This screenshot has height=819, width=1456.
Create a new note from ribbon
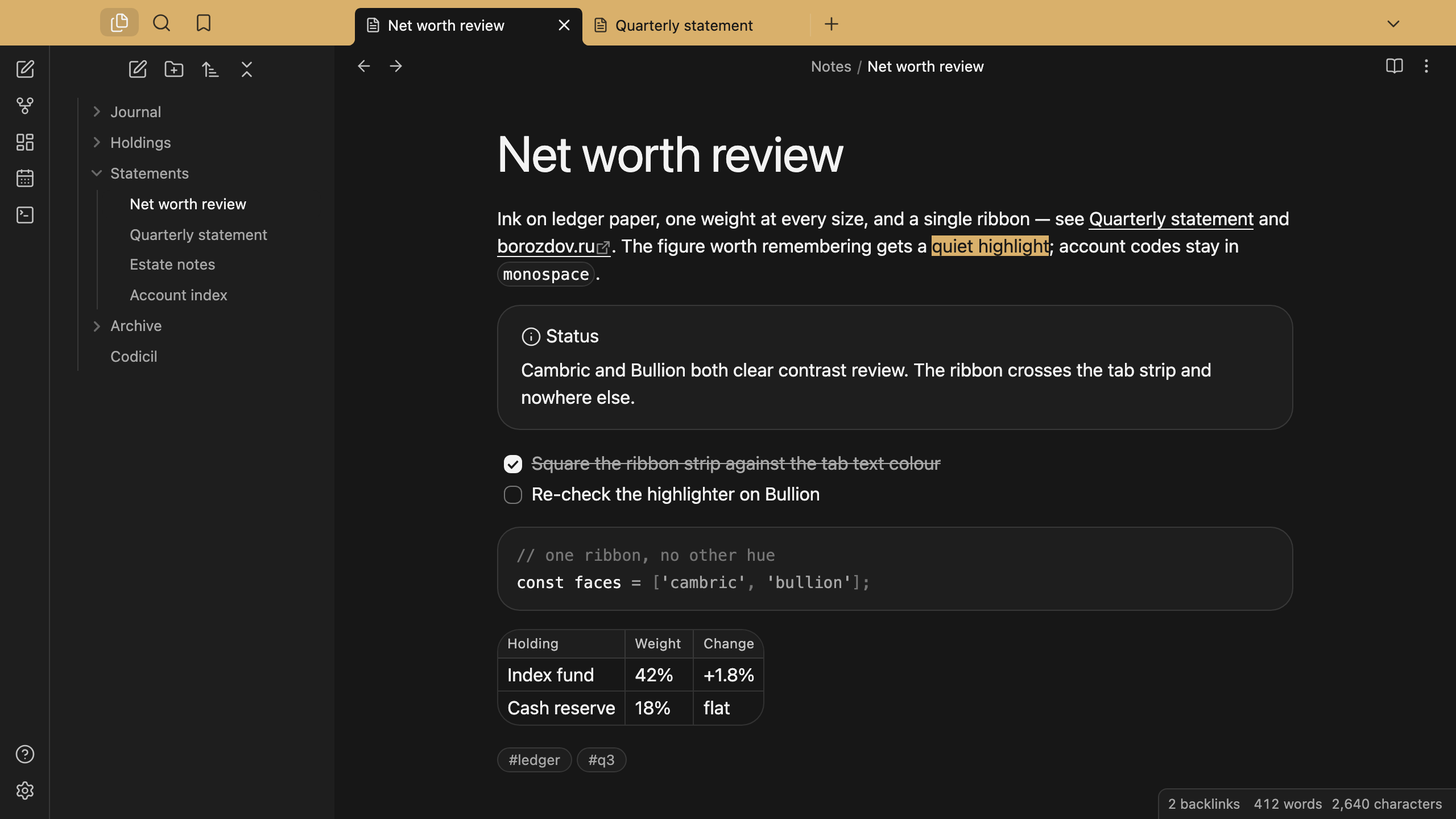[25, 69]
